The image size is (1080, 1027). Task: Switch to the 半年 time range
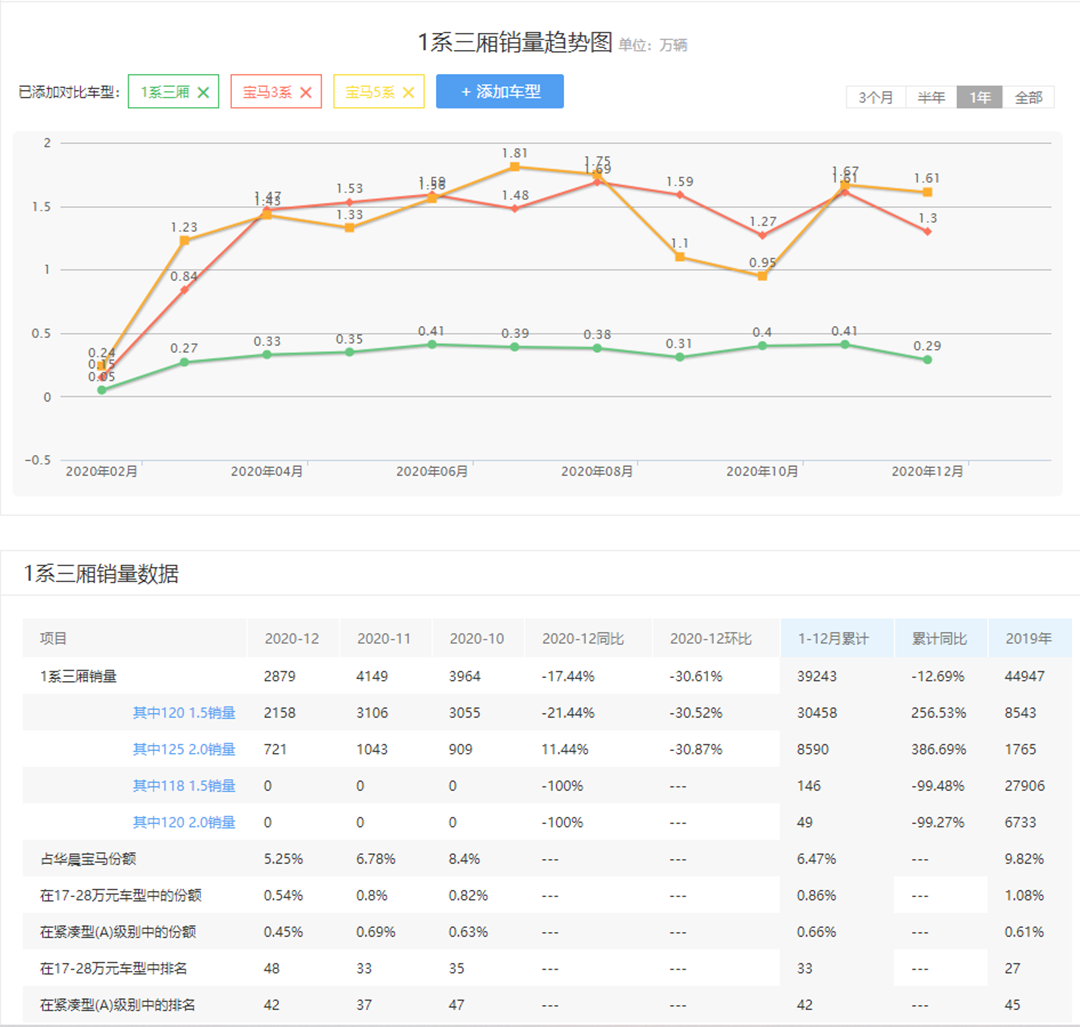931,97
